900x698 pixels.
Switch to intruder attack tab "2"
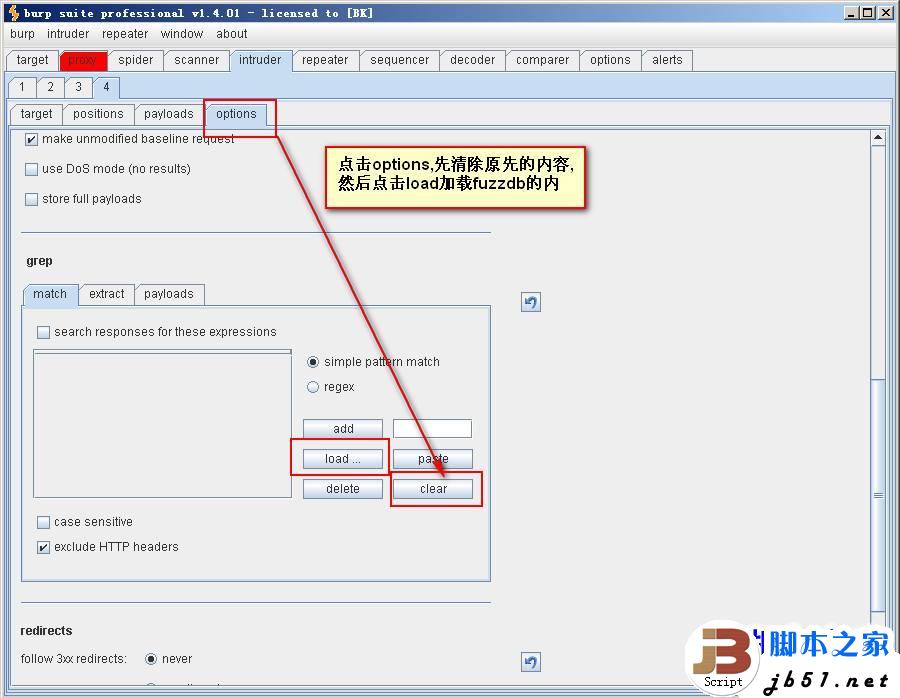click(x=50, y=87)
